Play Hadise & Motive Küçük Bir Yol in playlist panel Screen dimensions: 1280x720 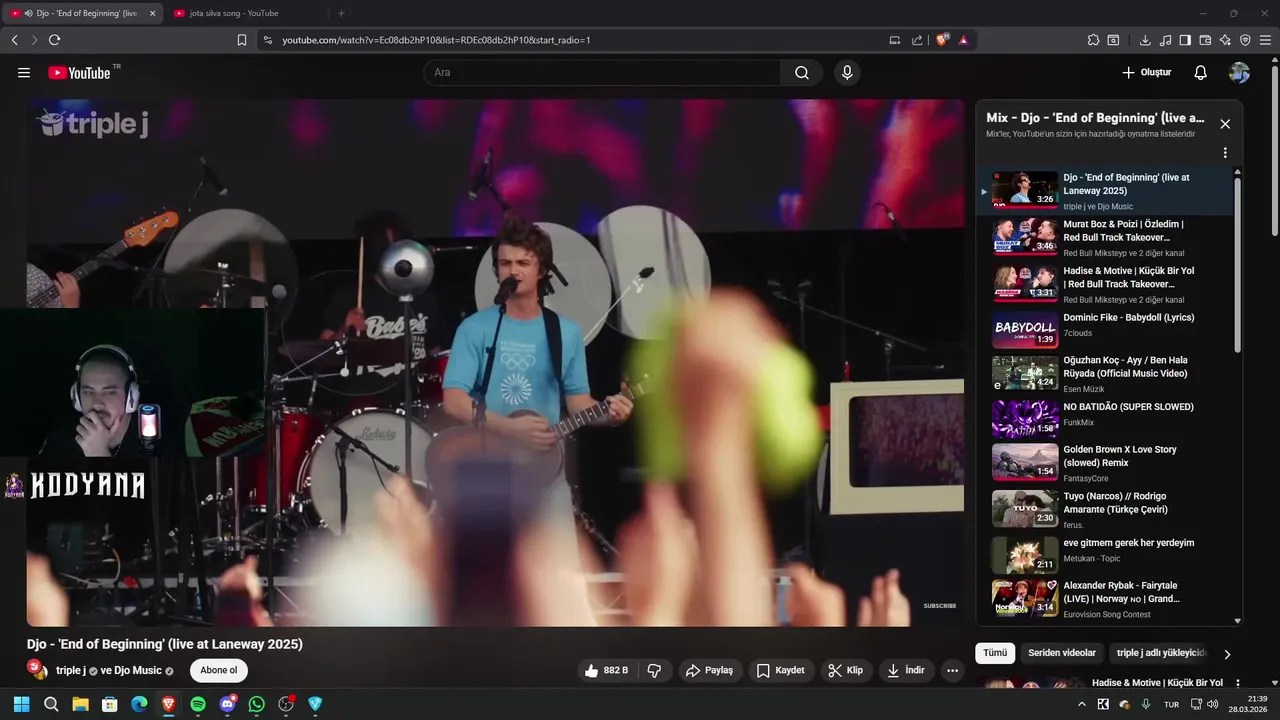click(x=1106, y=284)
